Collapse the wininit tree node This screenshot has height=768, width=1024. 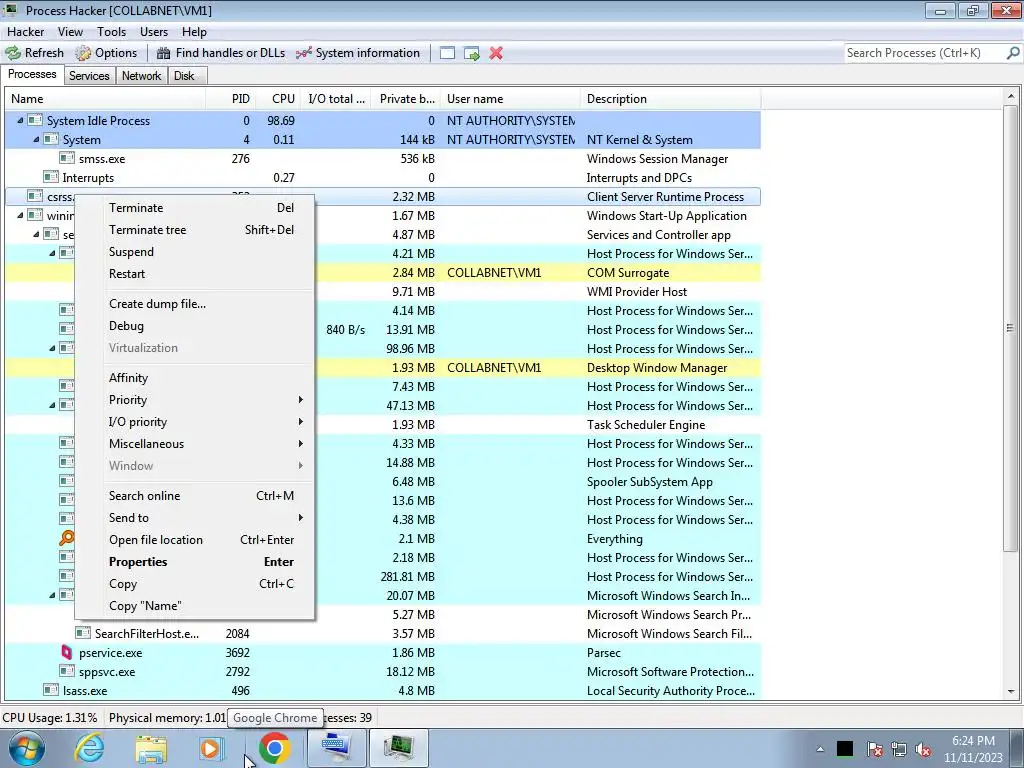pyautogui.click(x=20, y=215)
